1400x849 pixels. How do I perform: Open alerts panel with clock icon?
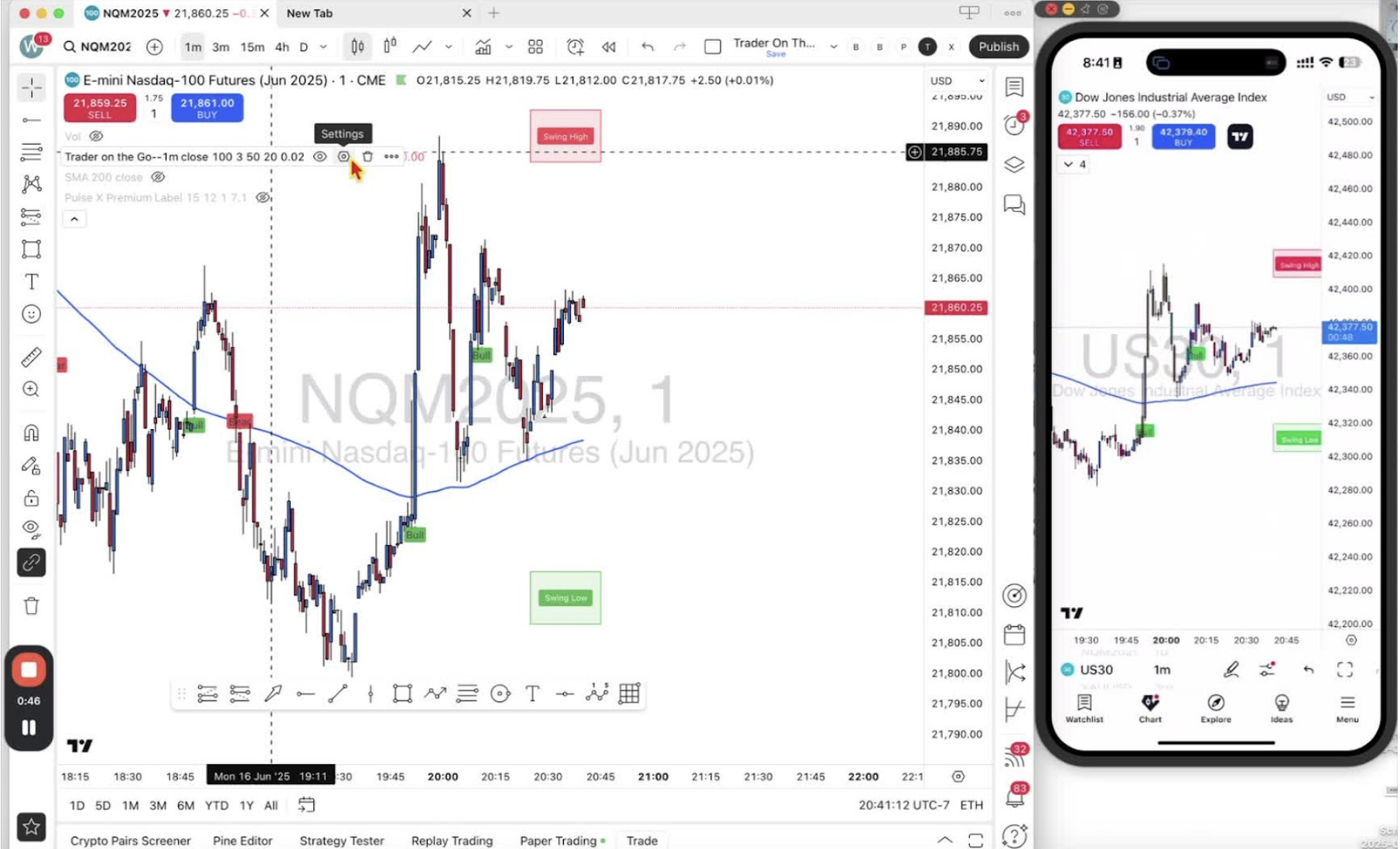1014,124
